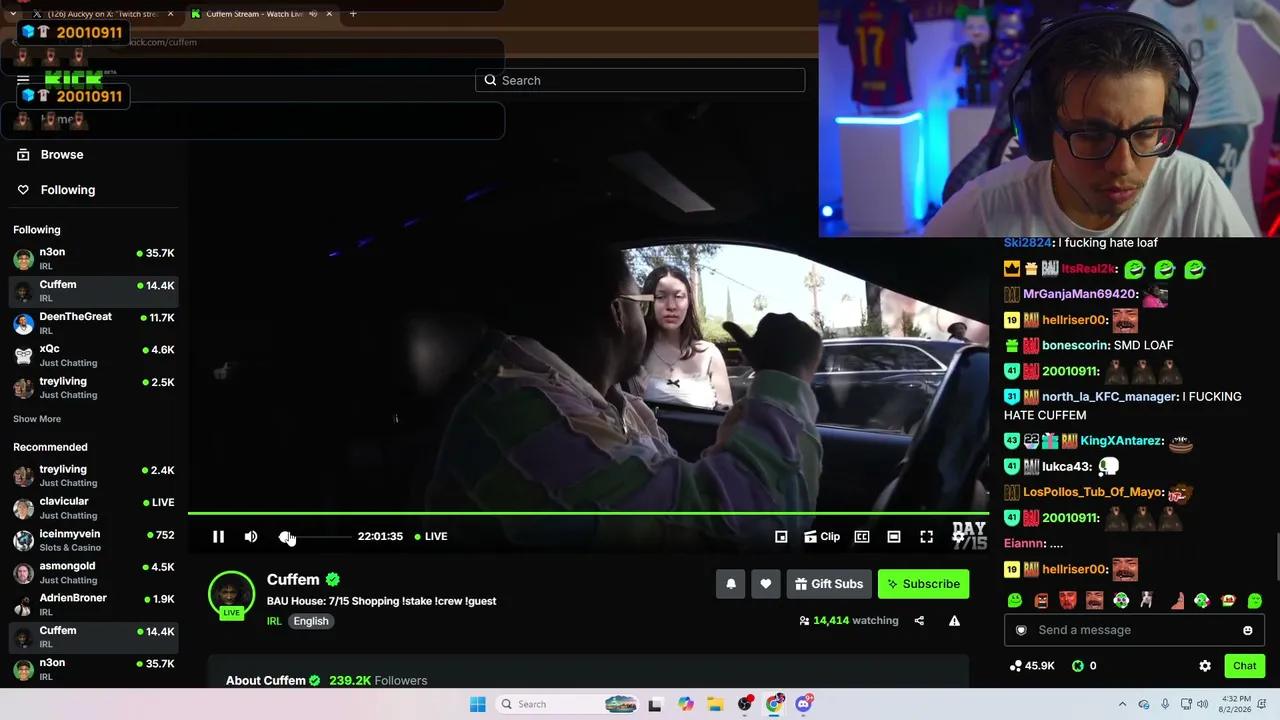This screenshot has width=1280, height=720.
Task: Enter fullscreen mode in the player
Action: click(x=927, y=537)
